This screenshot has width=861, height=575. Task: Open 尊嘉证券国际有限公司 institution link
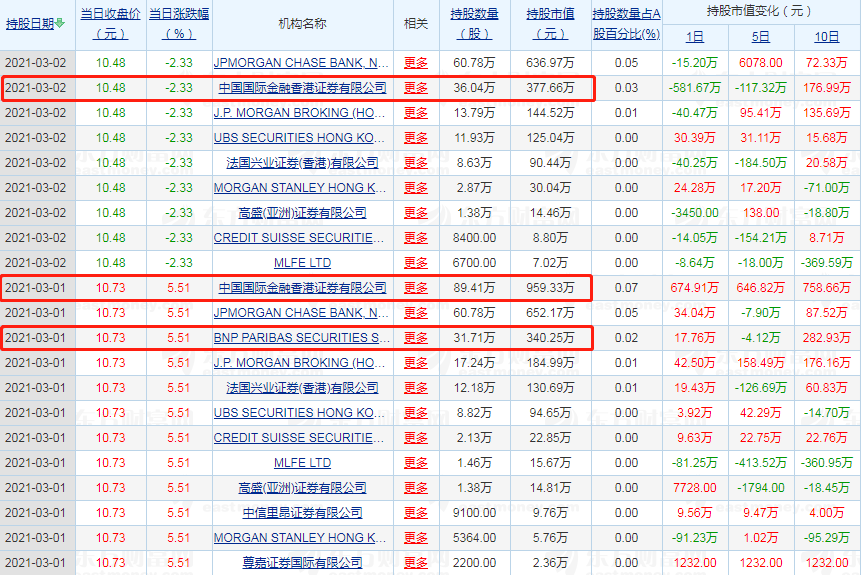pos(303,562)
